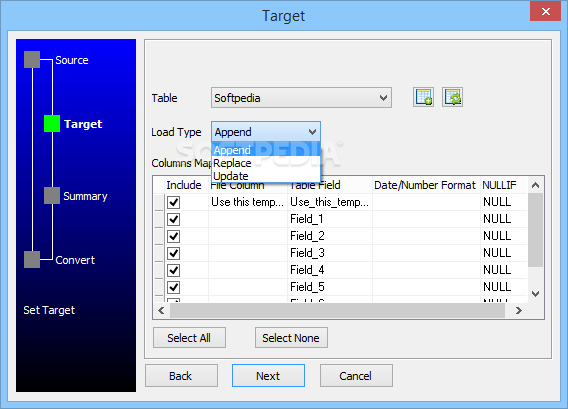Click NULL cell in Field_5 row
Viewport: 568px width, 409px height.
pos(504,287)
